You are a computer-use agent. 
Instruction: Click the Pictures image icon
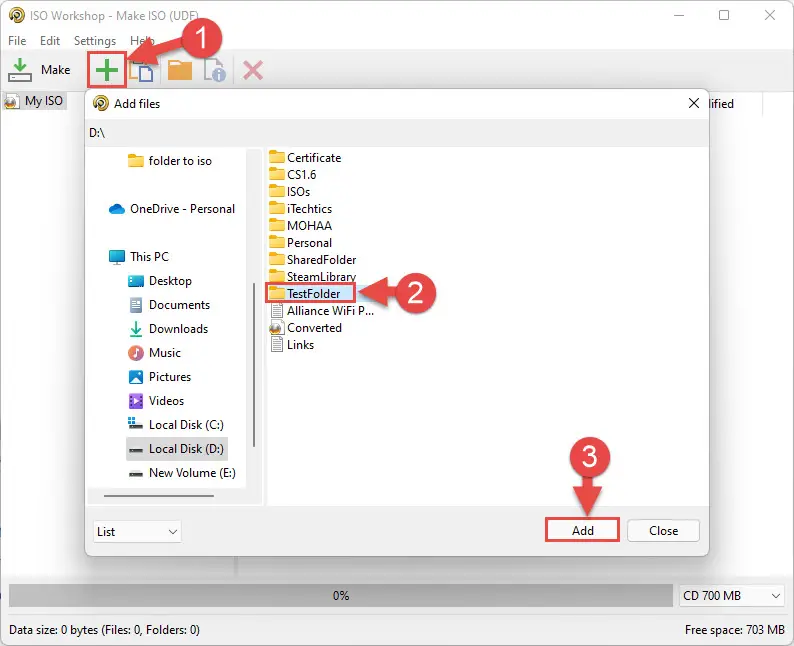point(136,377)
